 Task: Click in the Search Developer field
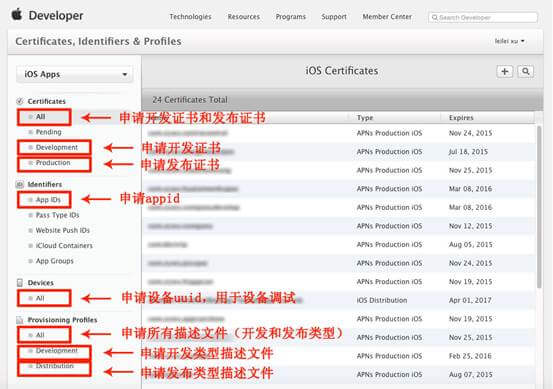(x=483, y=17)
